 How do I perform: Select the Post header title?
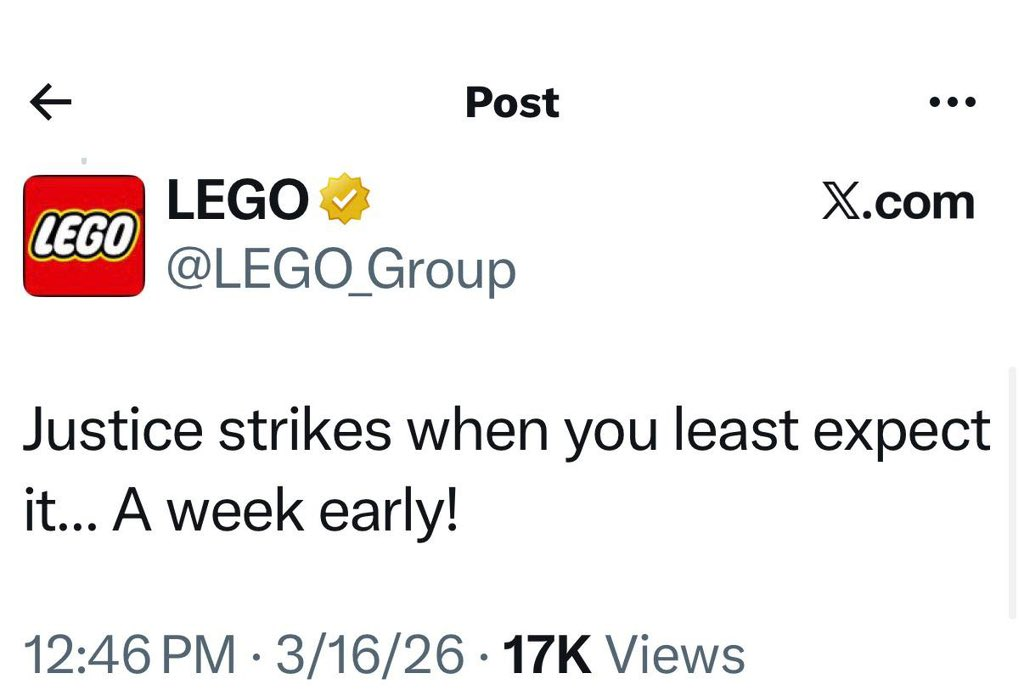tap(512, 102)
